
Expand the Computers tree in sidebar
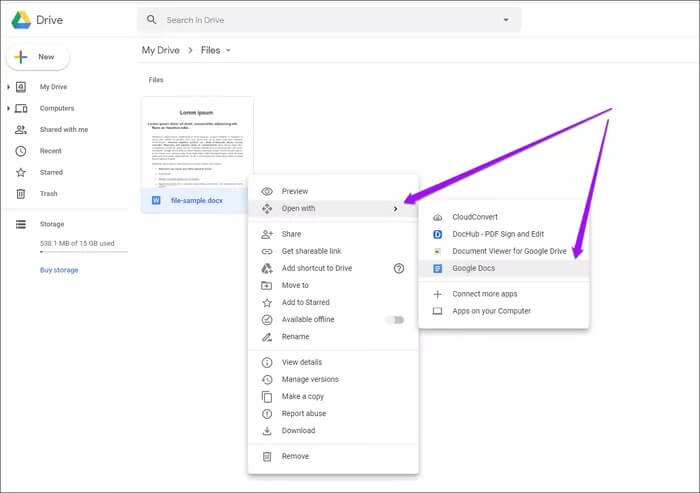click(8, 108)
